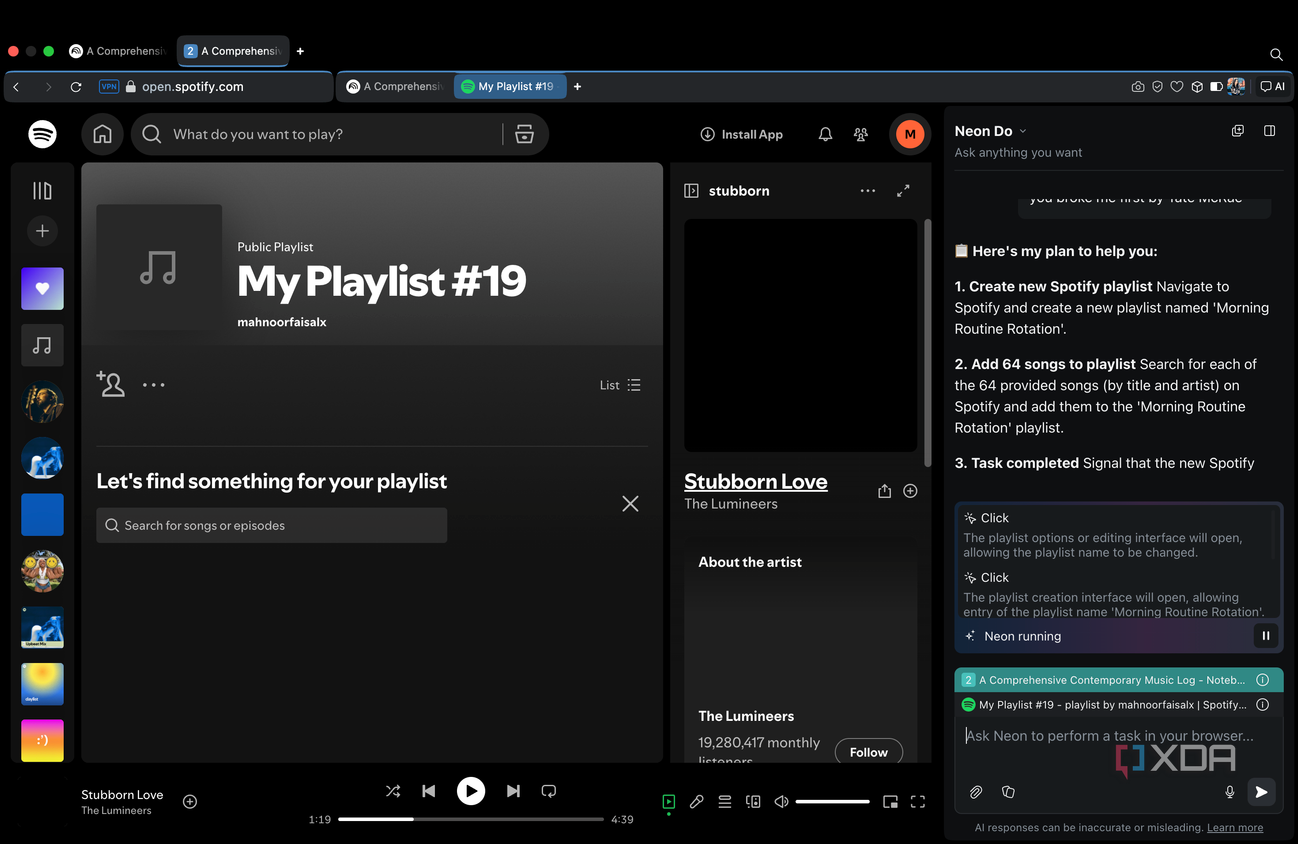
Task: Skip to next track
Action: (x=513, y=791)
